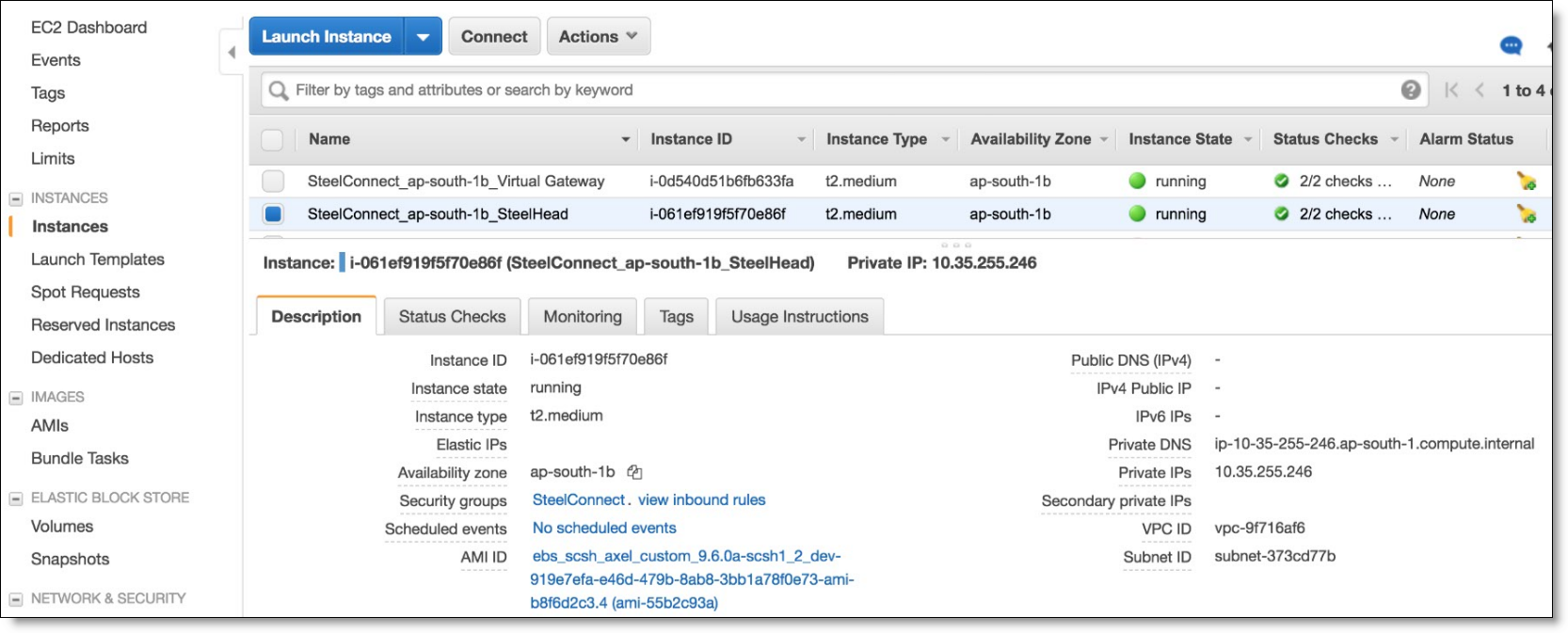This screenshot has width=1568, height=633.
Task: Switch to the Description tab
Action: 316,316
